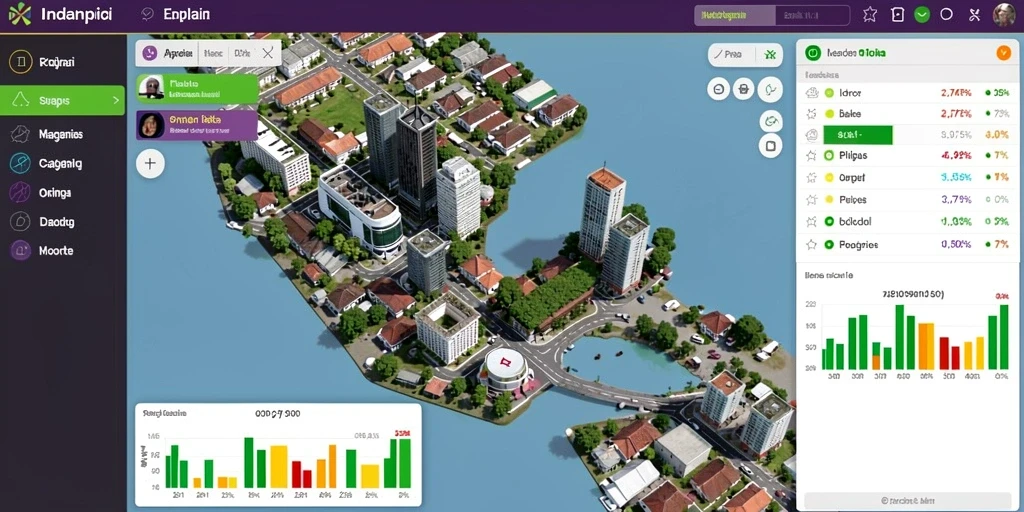Toggle the yellow Peipes status dot

click(x=829, y=200)
